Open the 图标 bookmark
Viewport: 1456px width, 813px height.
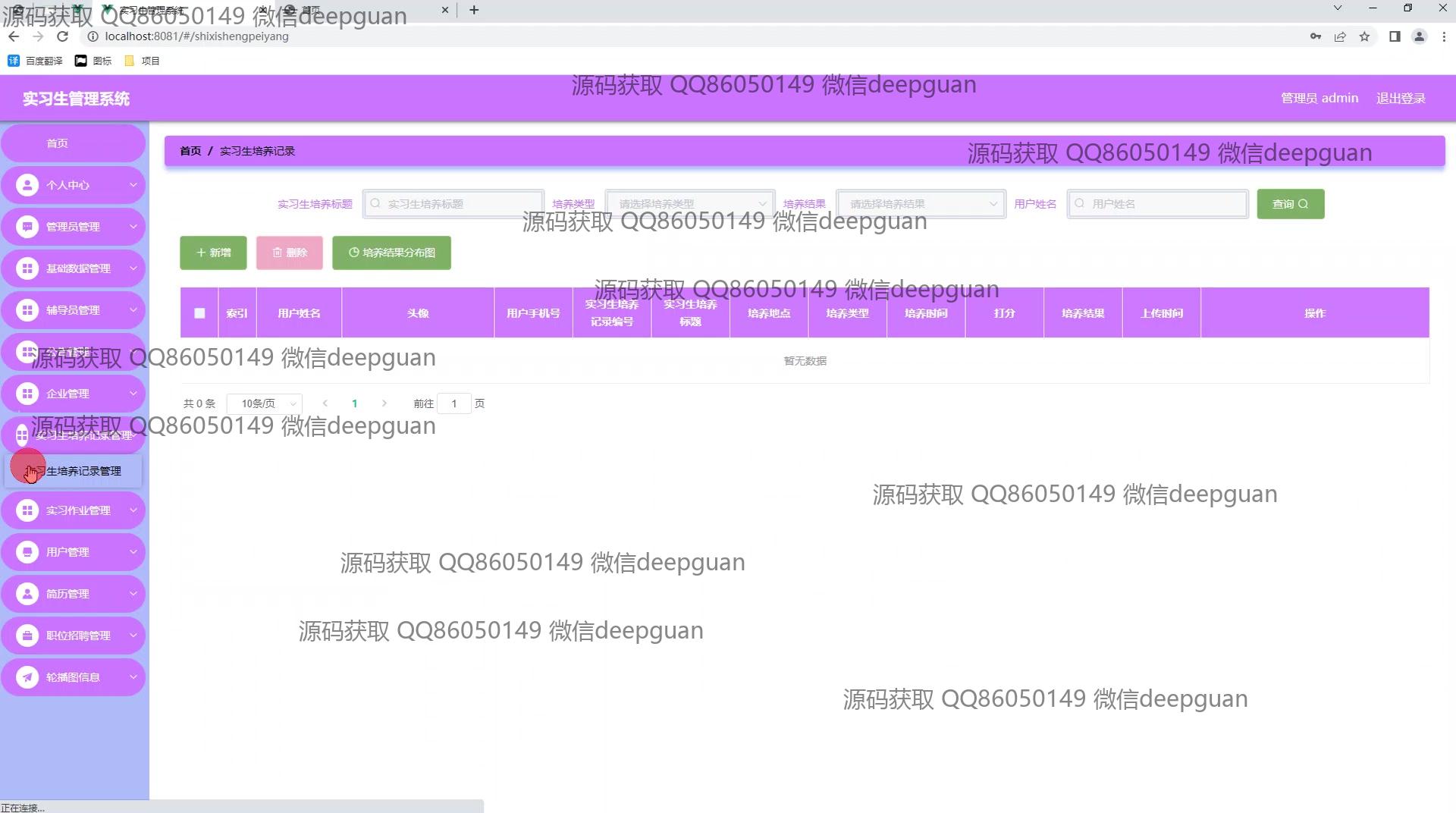[93, 61]
